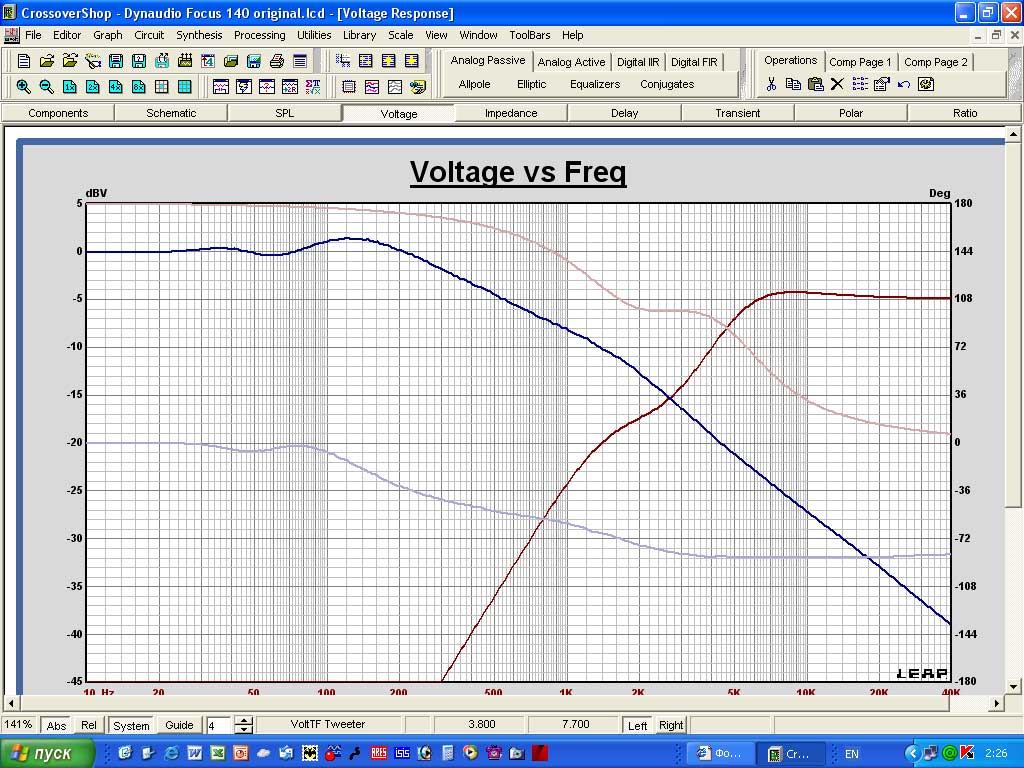
Task: Click the Equalizers button
Action: pos(595,84)
